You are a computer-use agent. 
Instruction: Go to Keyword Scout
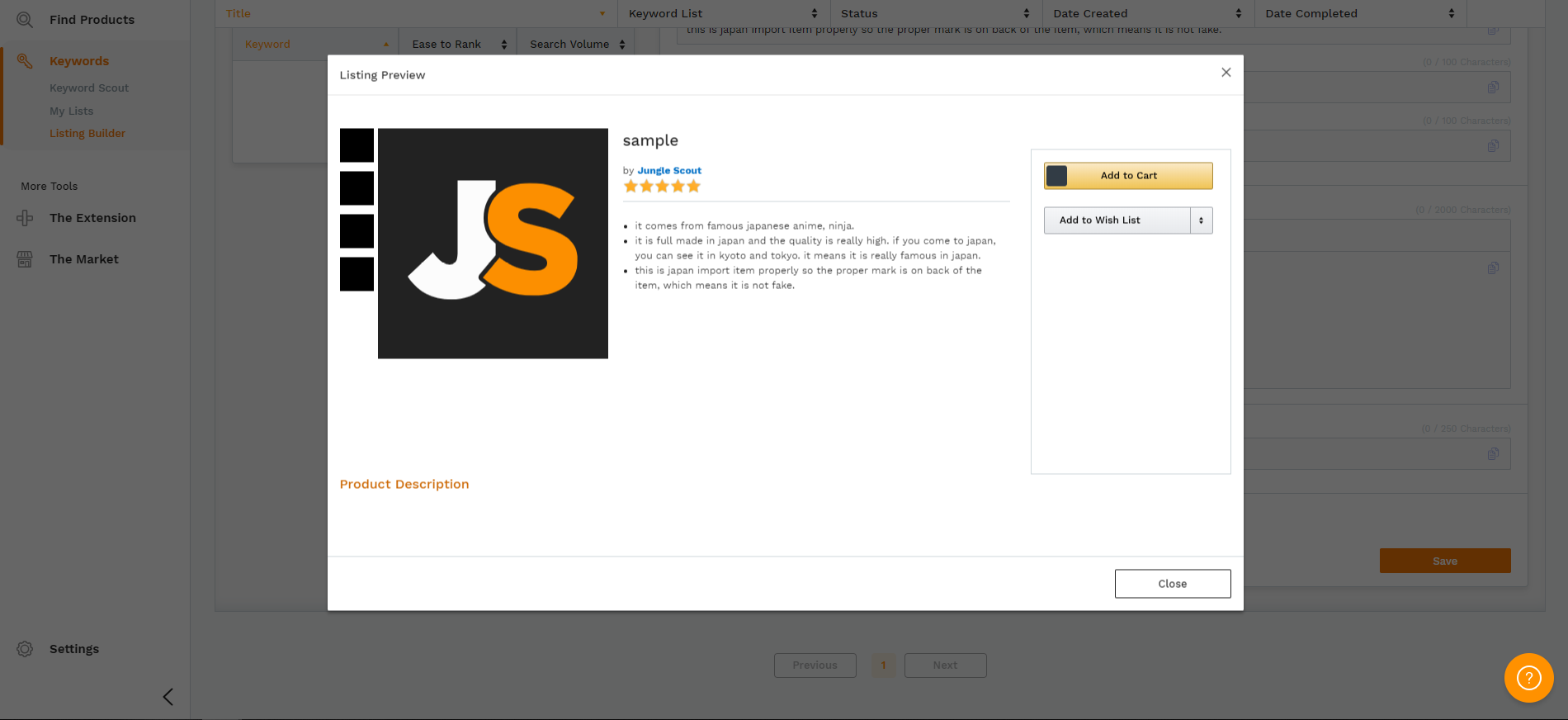(x=89, y=88)
